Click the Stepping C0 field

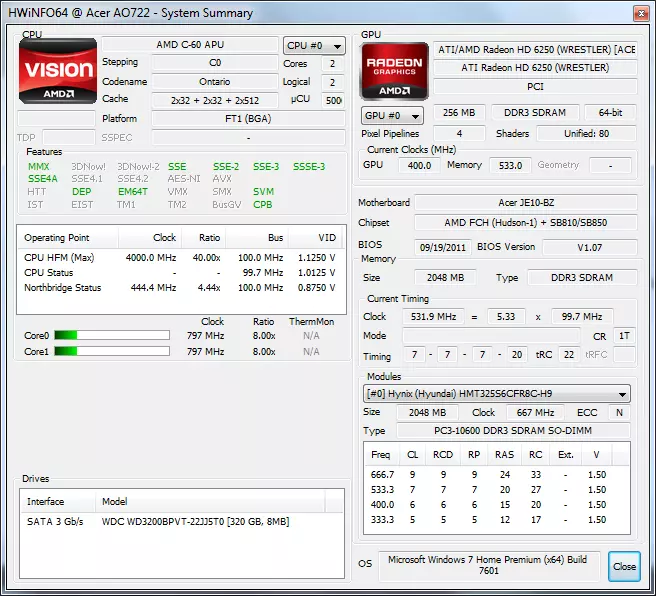pyautogui.click(x=215, y=63)
